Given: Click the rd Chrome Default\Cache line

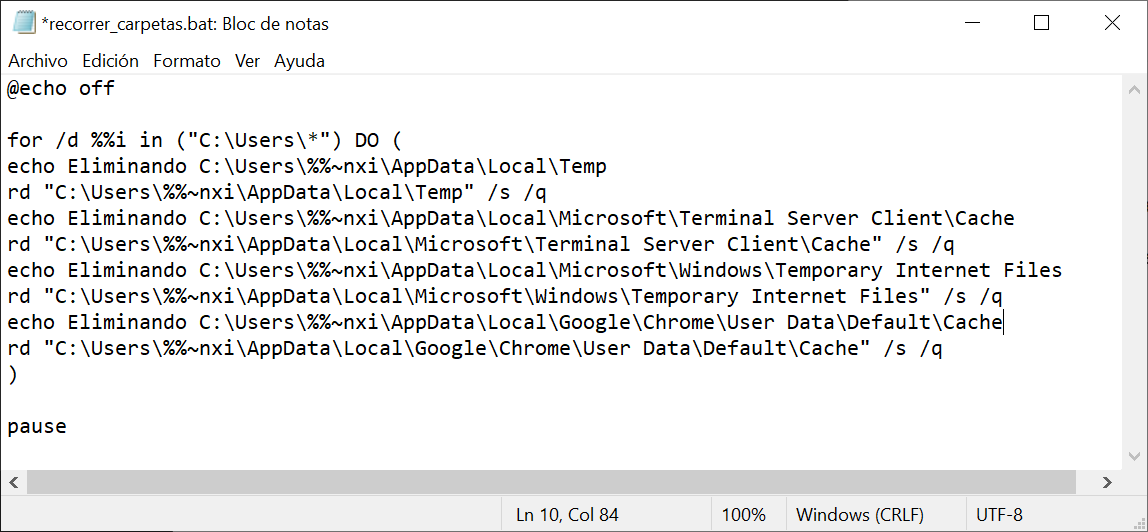Looking at the screenshot, I should click(x=474, y=348).
